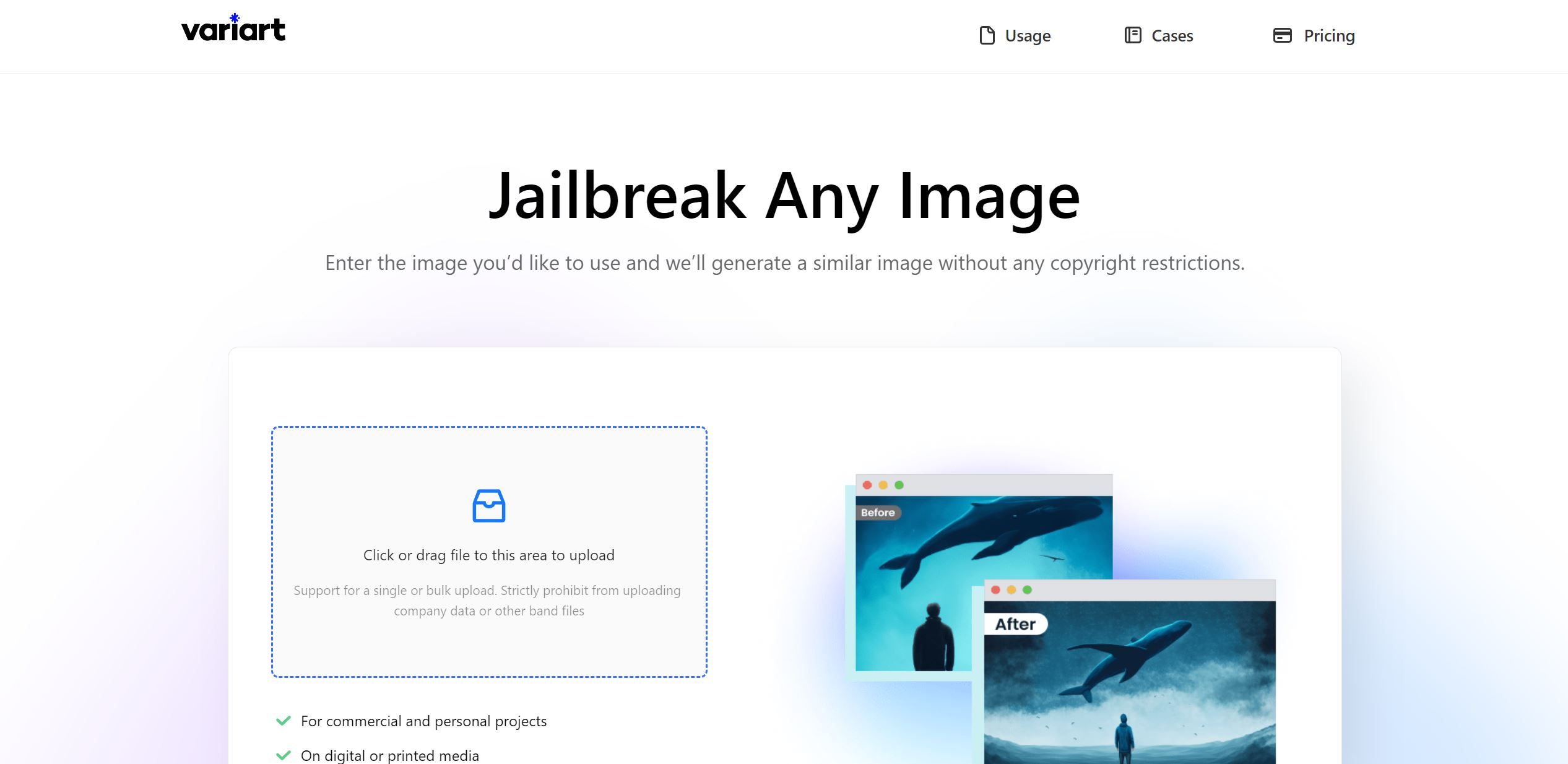Go to the Pricing page
Viewport: 1568px width, 764px height.
click(x=1328, y=36)
